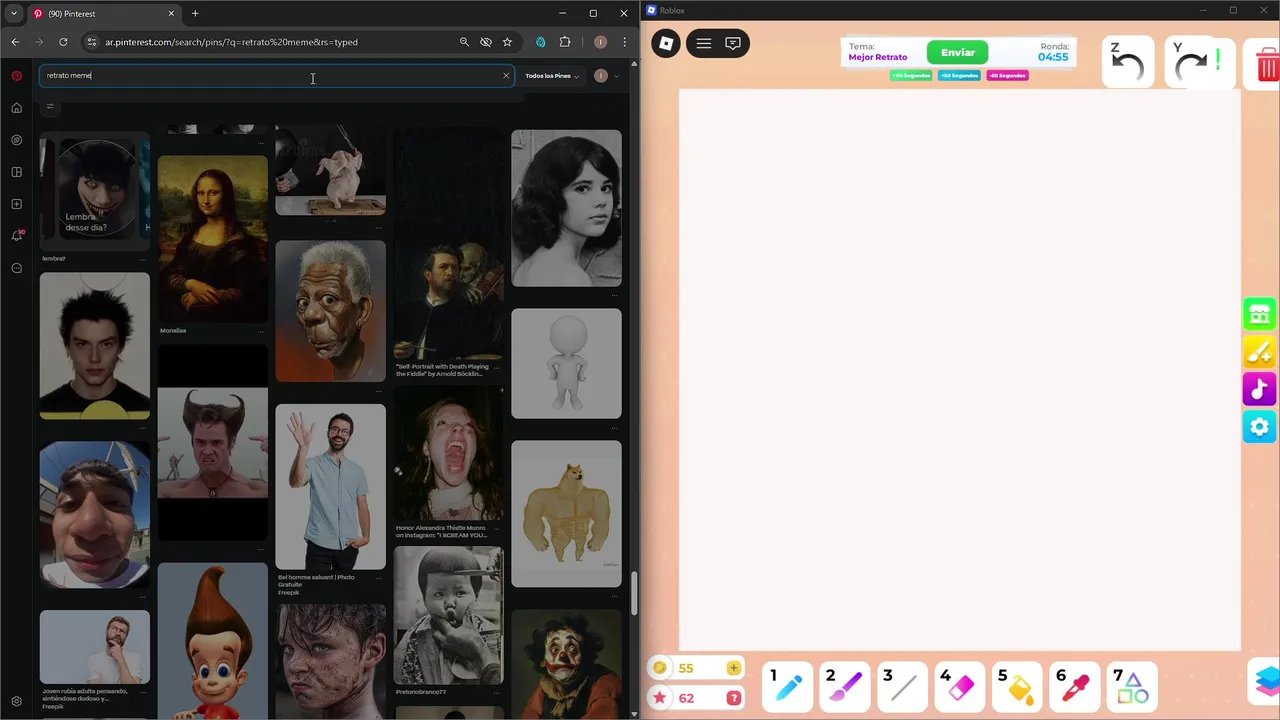The width and height of the screenshot is (1280, 720).
Task: Expand the Todos los Pines dropdown
Action: click(552, 76)
